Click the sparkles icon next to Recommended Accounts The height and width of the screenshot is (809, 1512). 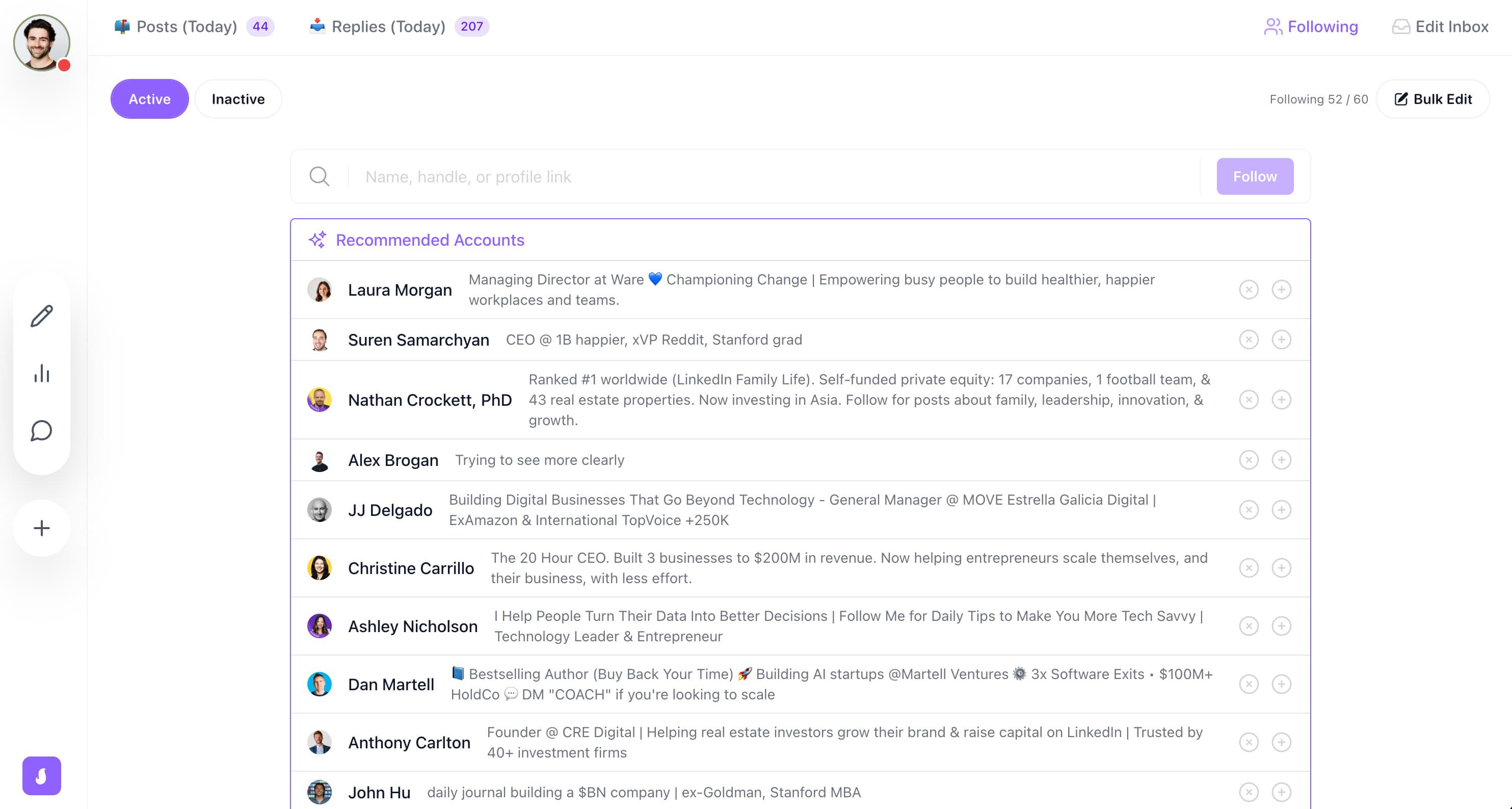[318, 240]
